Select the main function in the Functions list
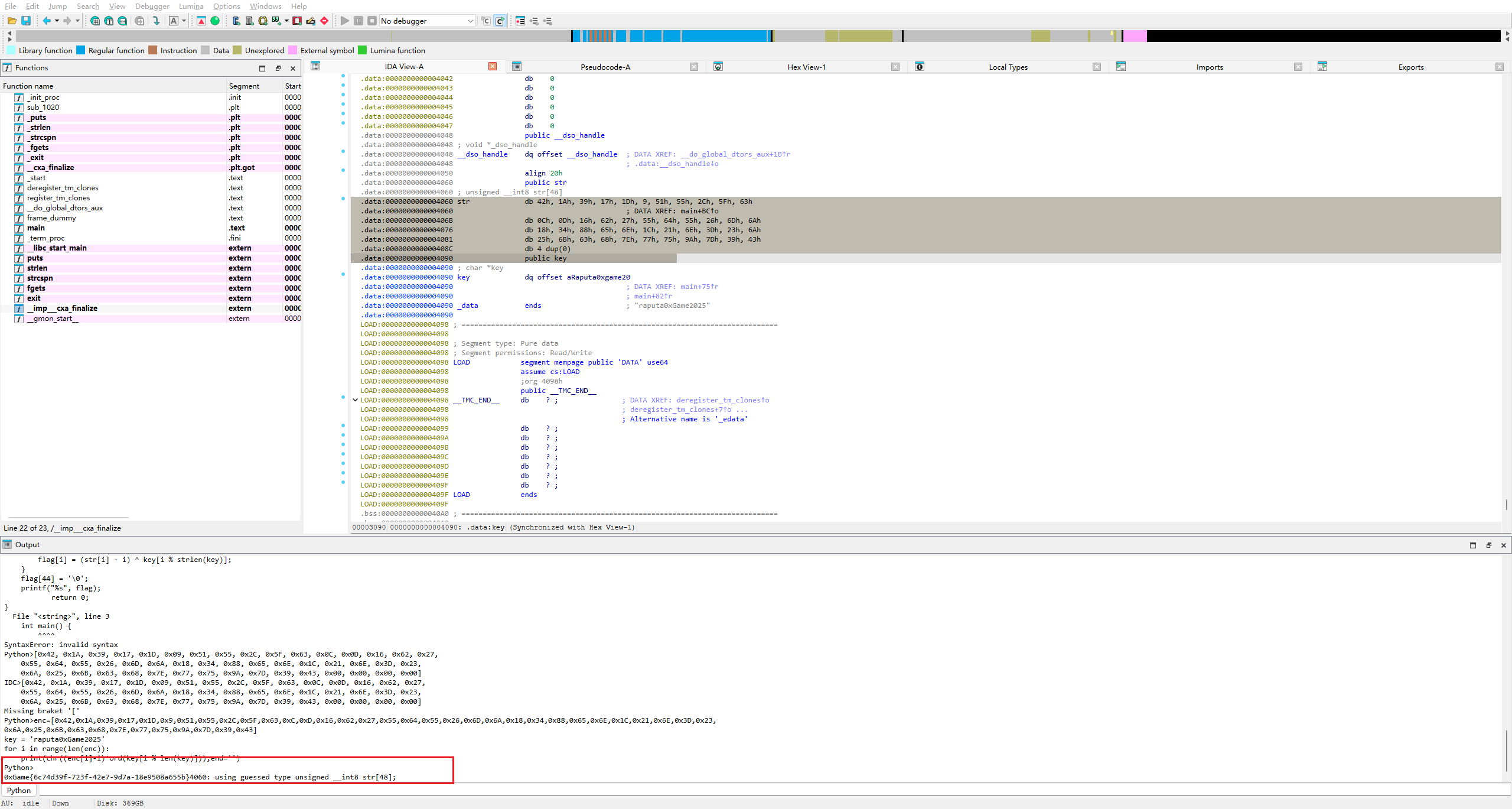Image resolution: width=1512 pixels, height=809 pixels. point(36,228)
